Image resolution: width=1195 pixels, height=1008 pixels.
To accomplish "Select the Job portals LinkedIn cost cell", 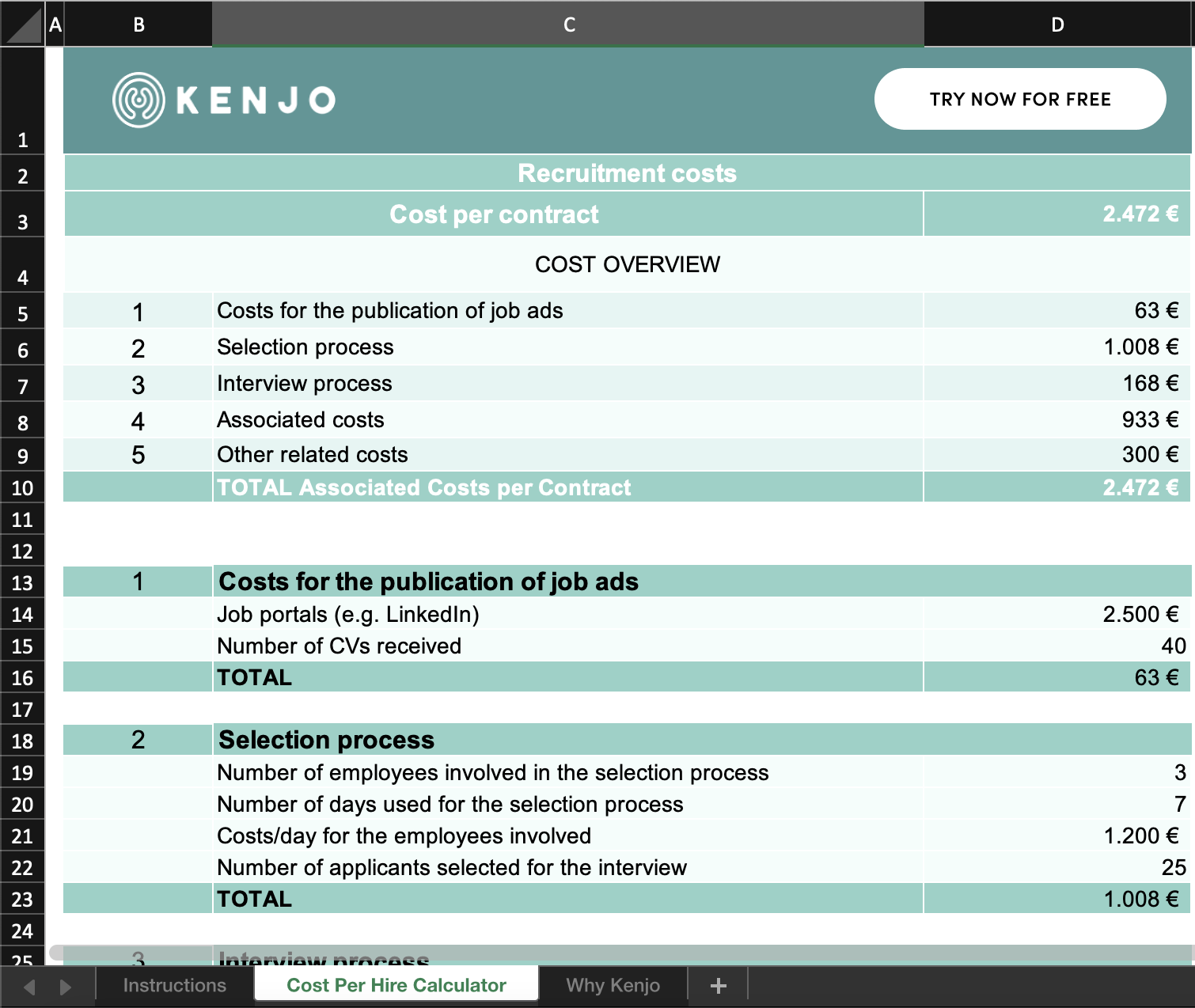I will [x=1057, y=613].
